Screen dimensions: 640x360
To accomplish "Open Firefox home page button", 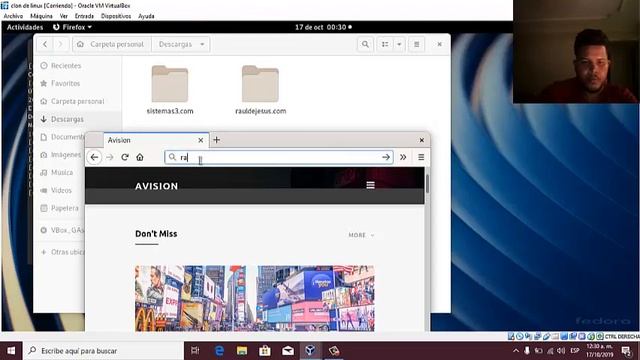I will 140,157.
